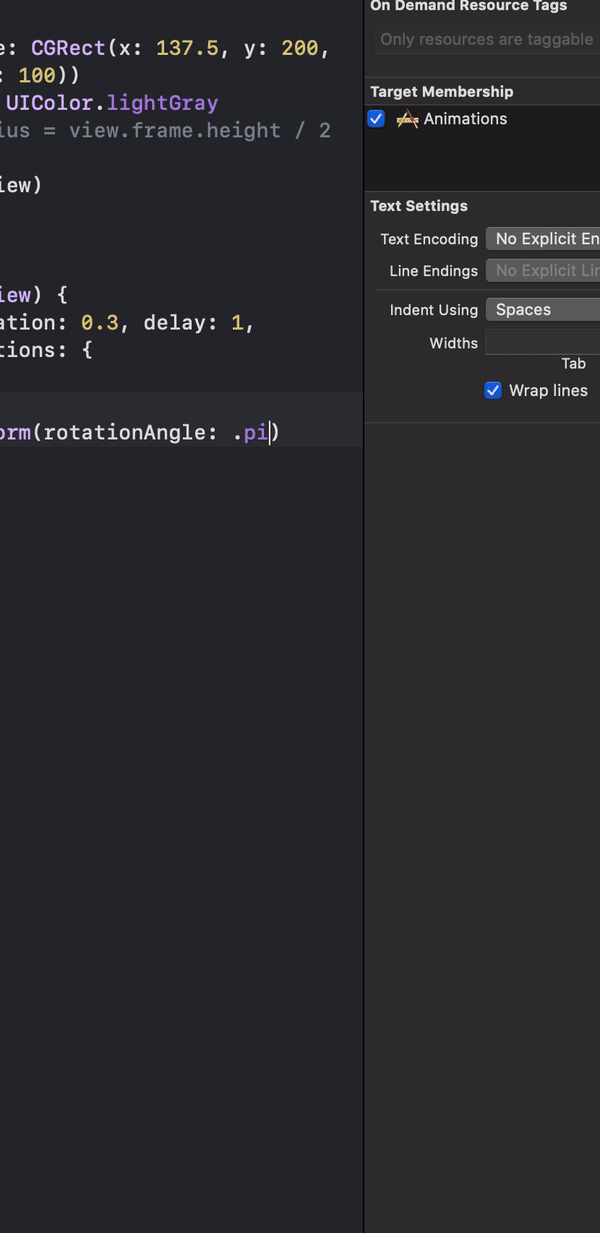Click the Widths label in Text Settings
Screen dimensions: 600x1233
[x=454, y=343]
